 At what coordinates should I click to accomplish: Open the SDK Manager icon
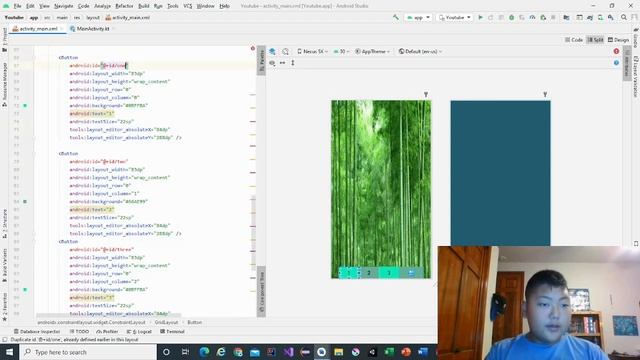point(611,18)
